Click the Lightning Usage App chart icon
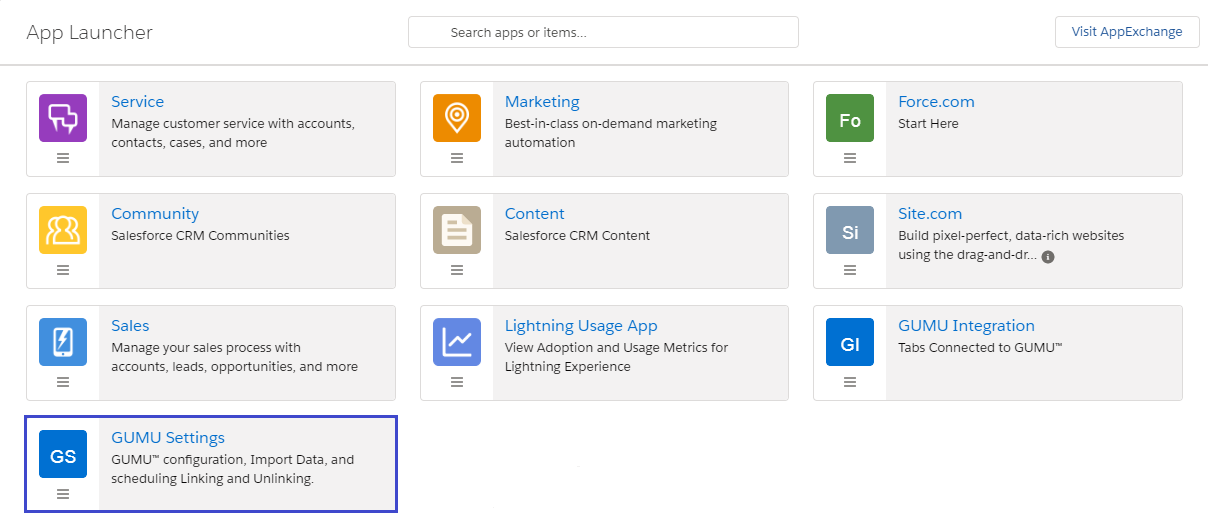The width and height of the screenshot is (1224, 521). click(x=457, y=342)
